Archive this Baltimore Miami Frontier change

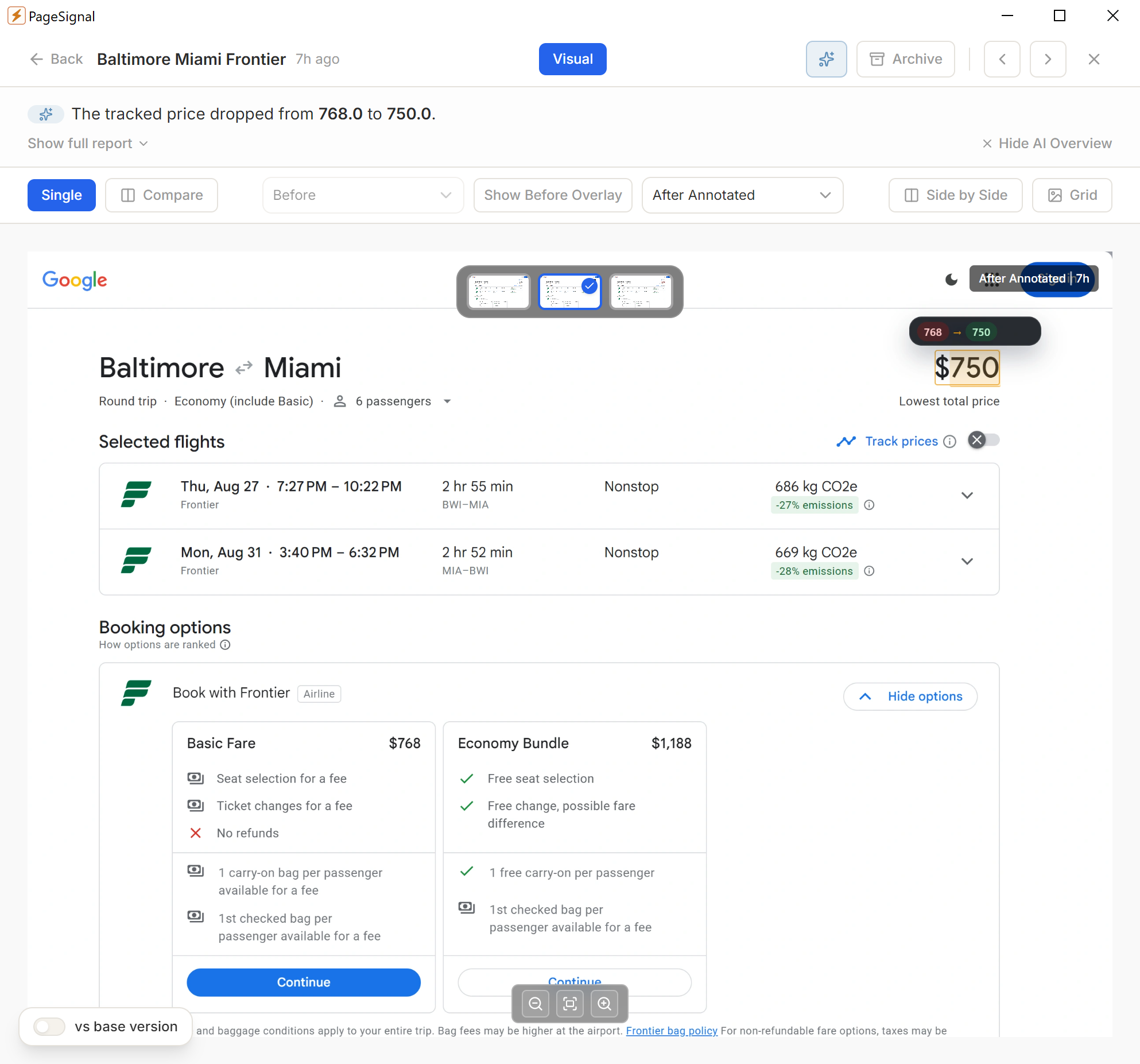coord(905,59)
